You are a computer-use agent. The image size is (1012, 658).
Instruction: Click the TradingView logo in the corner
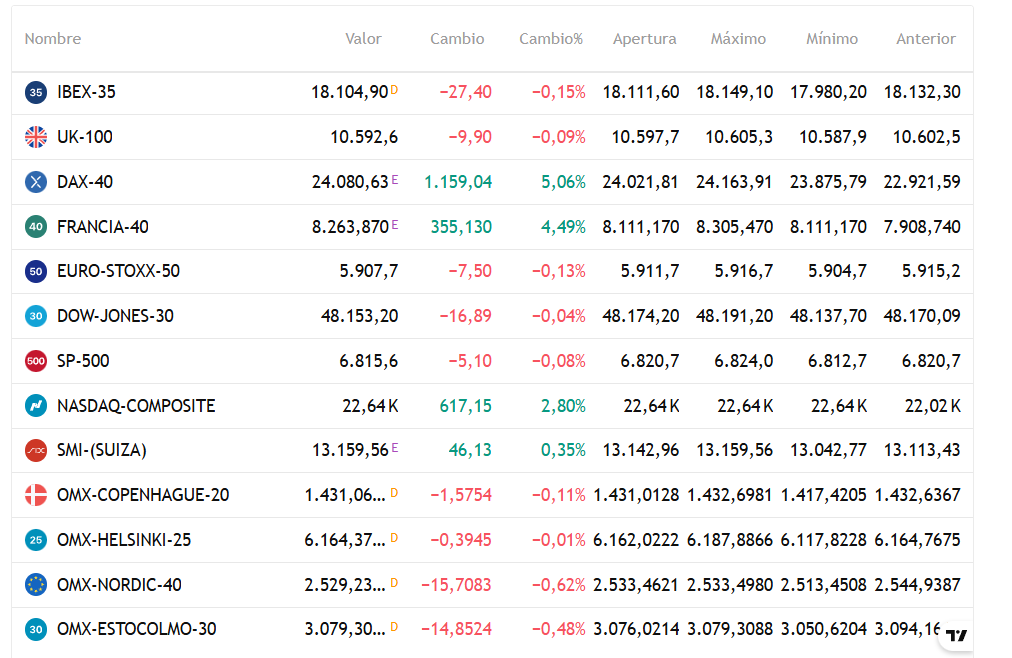click(x=957, y=635)
